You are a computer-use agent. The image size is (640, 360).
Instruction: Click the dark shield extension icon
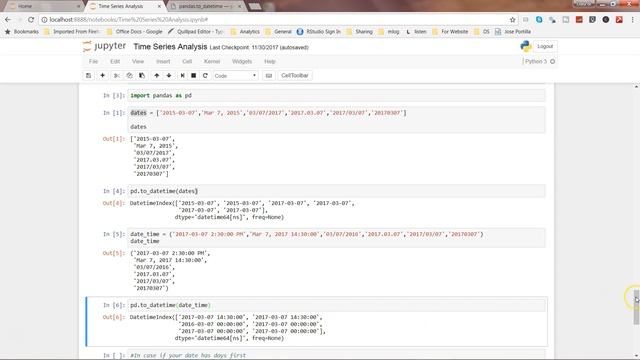592,20
